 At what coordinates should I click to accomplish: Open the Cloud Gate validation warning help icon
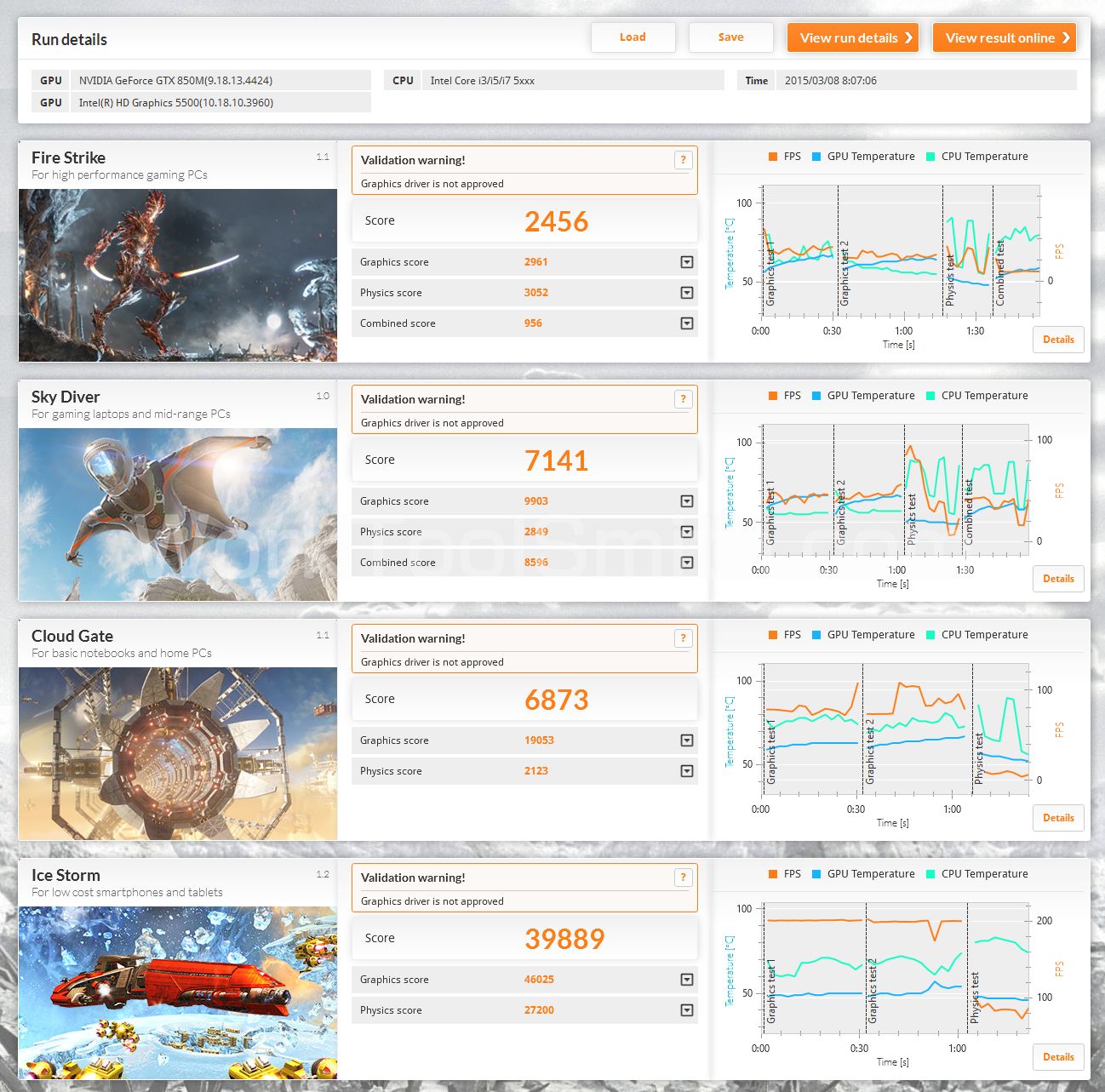coord(683,638)
